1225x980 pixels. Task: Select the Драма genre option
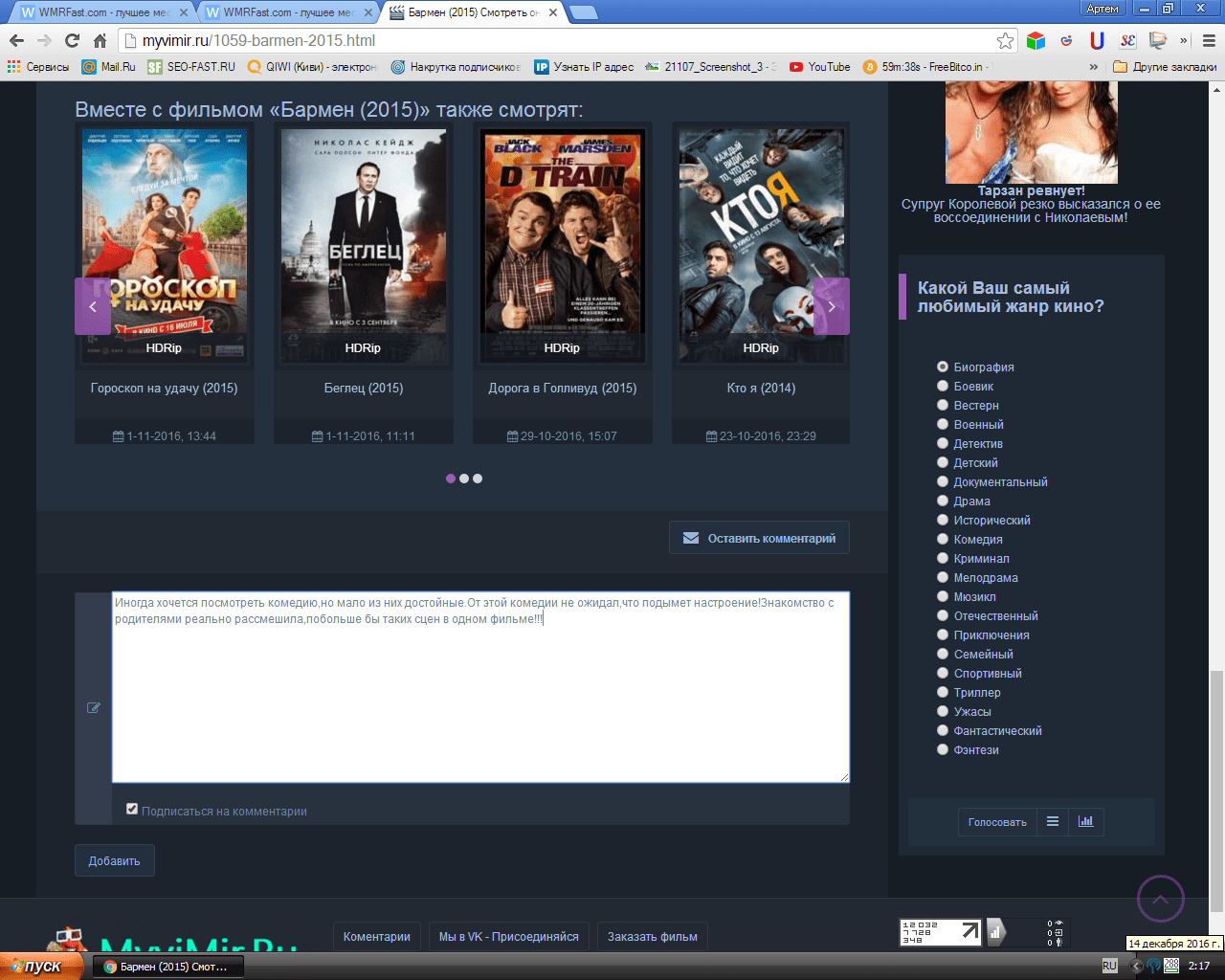coord(943,501)
